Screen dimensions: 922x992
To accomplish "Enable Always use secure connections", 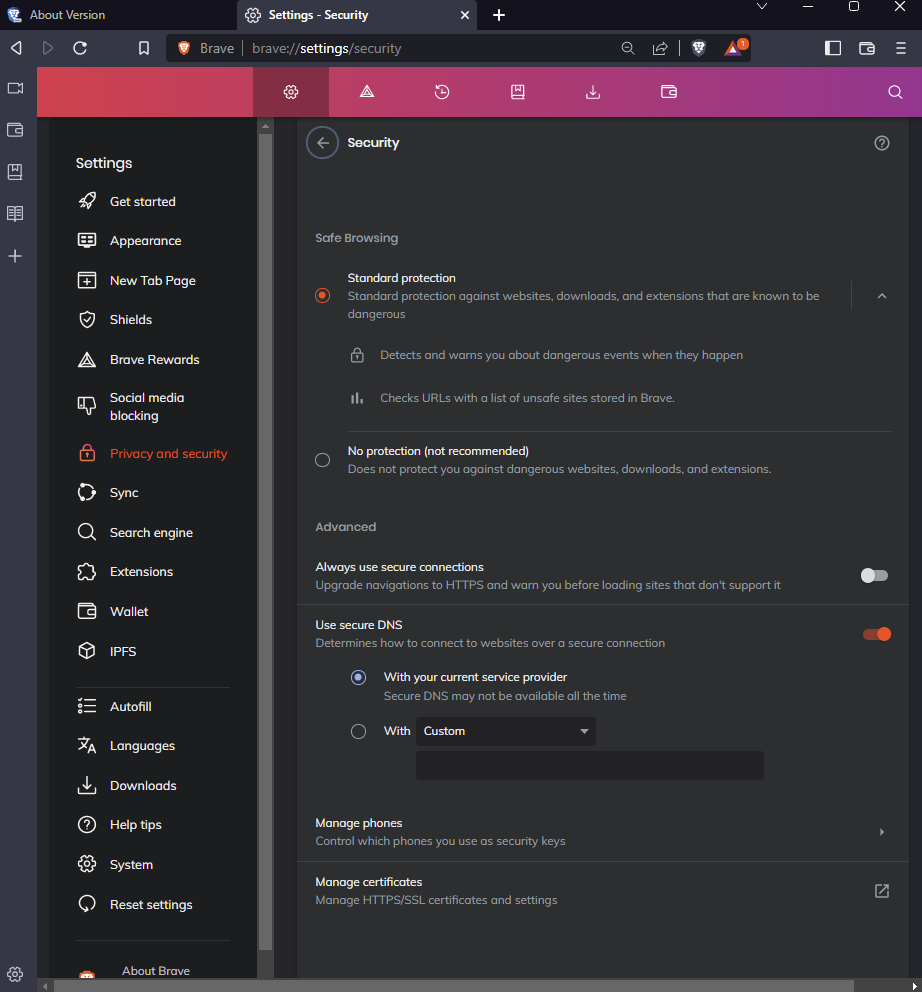I will [873, 575].
